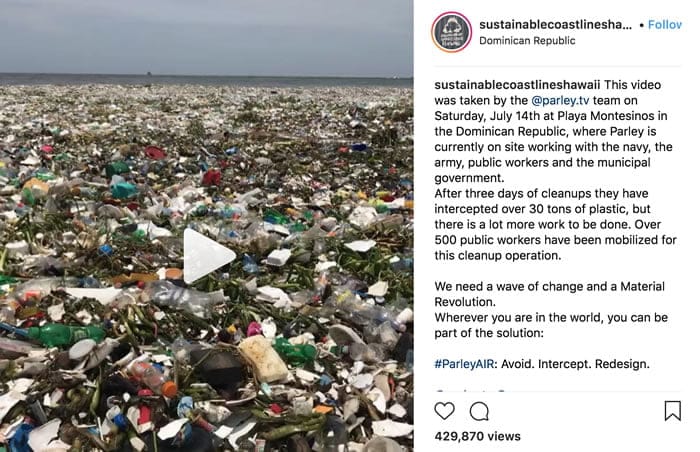Screen dimensions: 700x452
Task: Visit the @parley.tv mention
Action: [560, 100]
